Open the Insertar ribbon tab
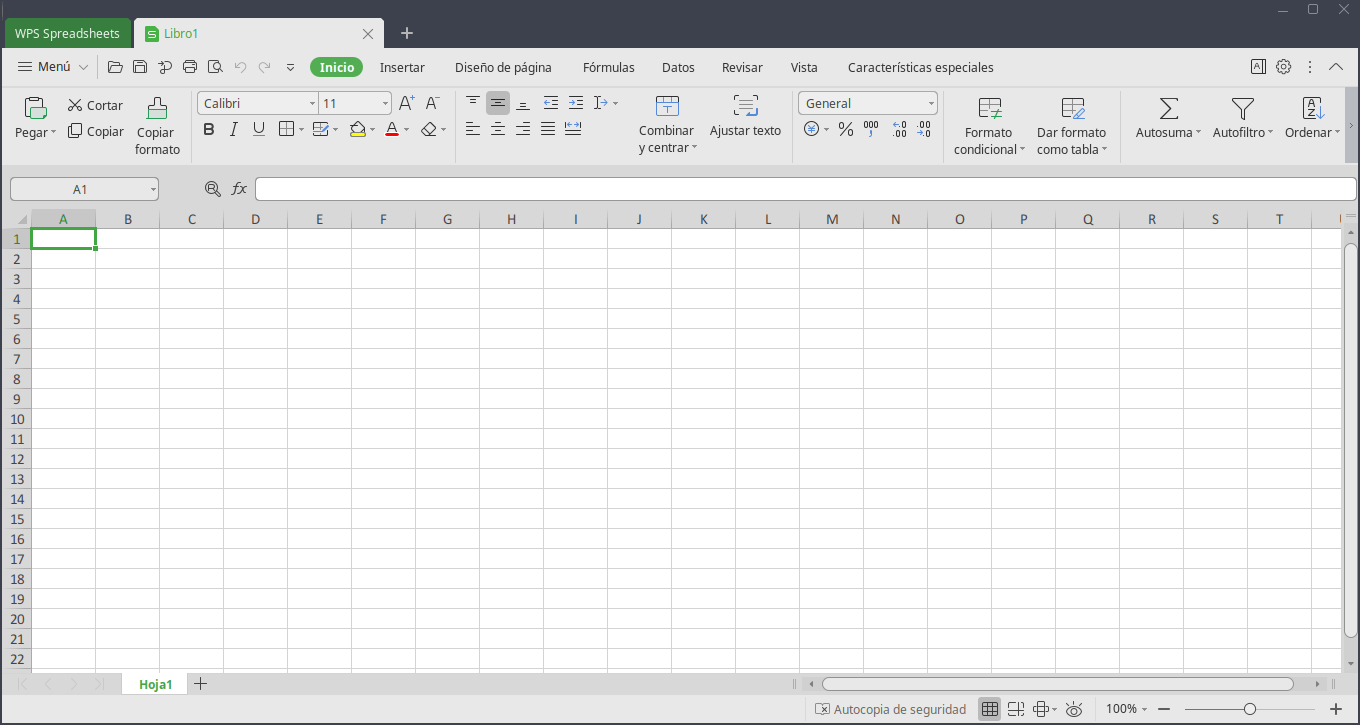 coord(402,67)
